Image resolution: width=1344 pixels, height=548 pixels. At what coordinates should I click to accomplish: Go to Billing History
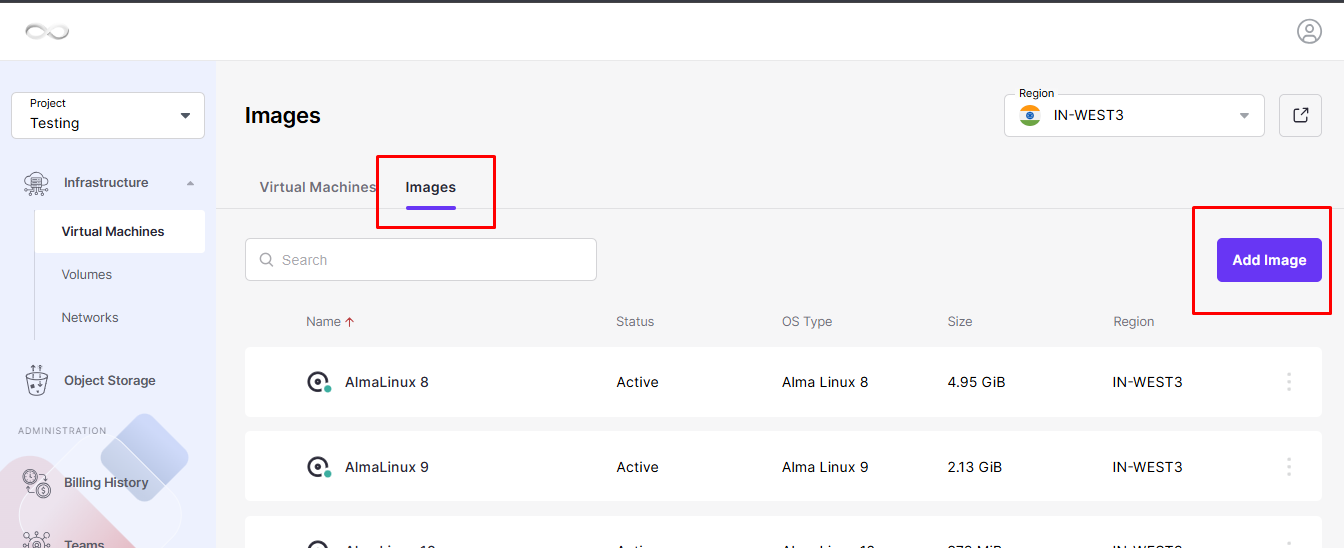click(x=106, y=482)
